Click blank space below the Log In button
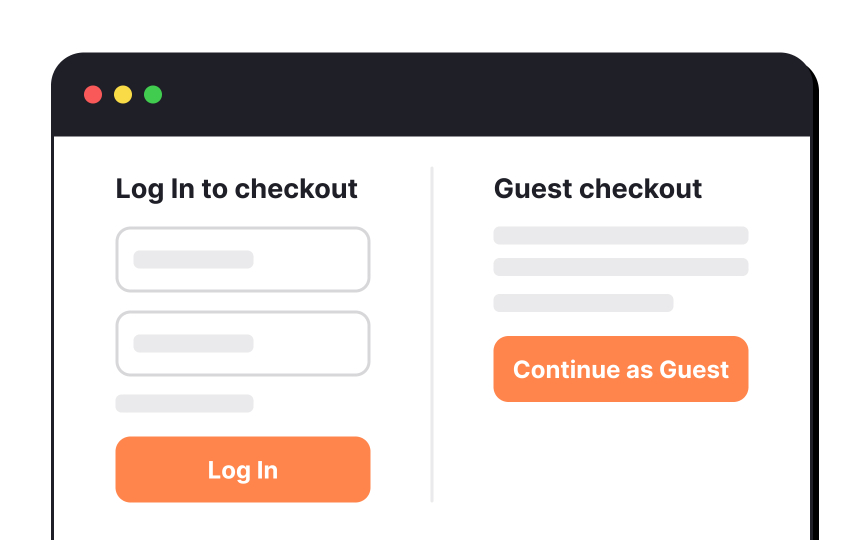The width and height of the screenshot is (864, 540). (243, 522)
